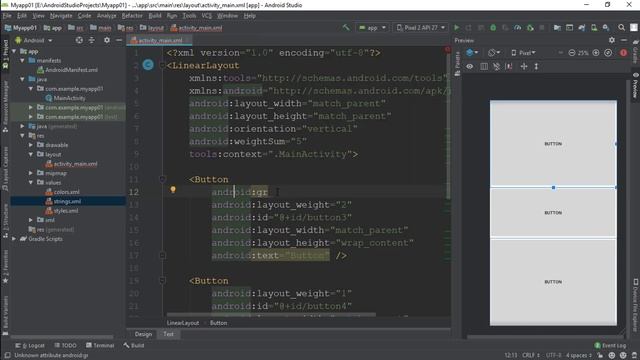Click the Project Structure folder icon in toolbar
Viewport: 640px width, 360px height.
[557, 28]
